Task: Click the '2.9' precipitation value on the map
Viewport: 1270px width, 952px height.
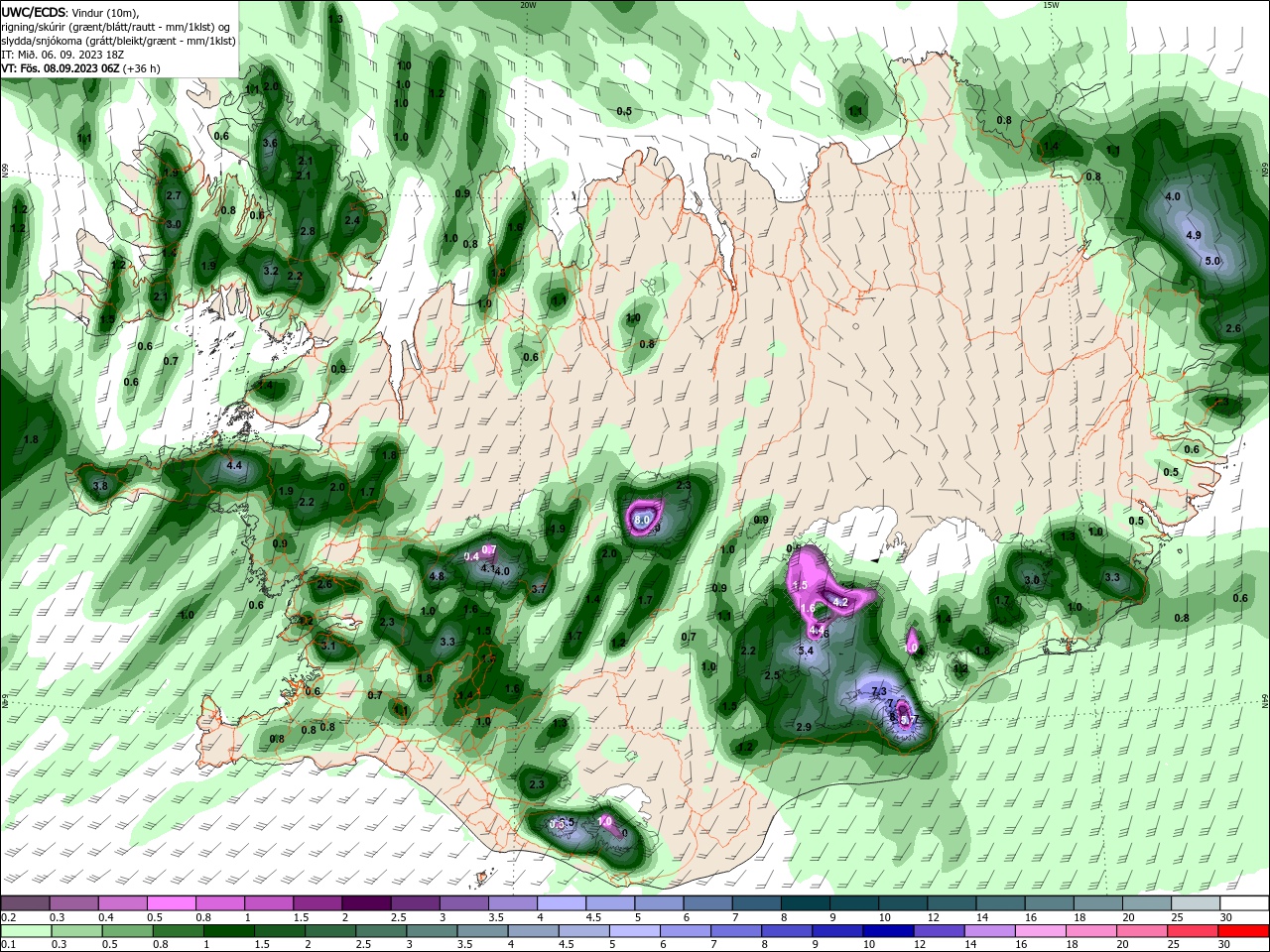Action: [x=804, y=727]
